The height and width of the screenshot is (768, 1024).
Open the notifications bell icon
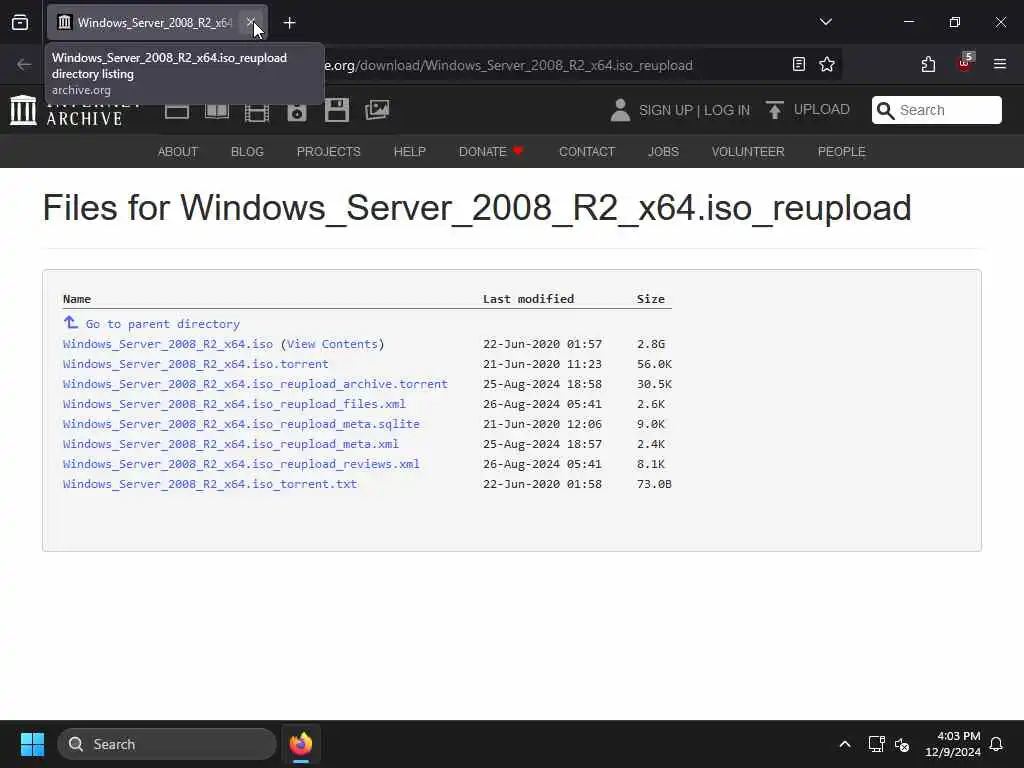(996, 744)
